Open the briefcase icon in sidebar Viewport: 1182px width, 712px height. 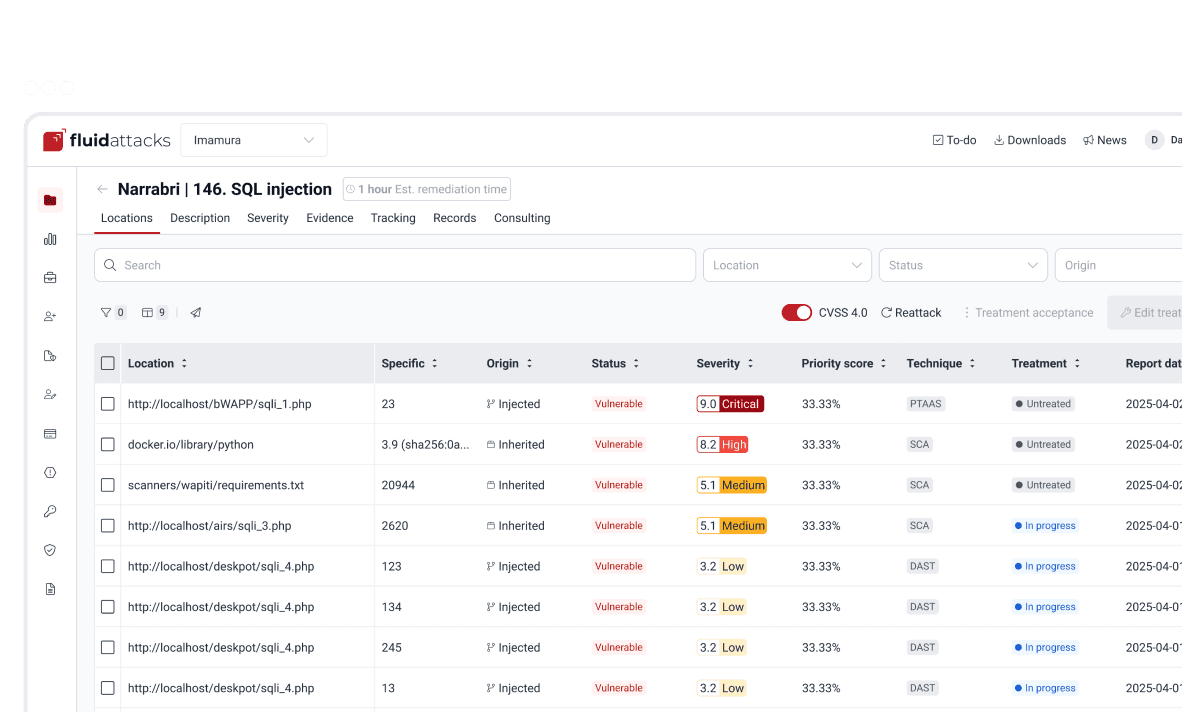(x=50, y=278)
